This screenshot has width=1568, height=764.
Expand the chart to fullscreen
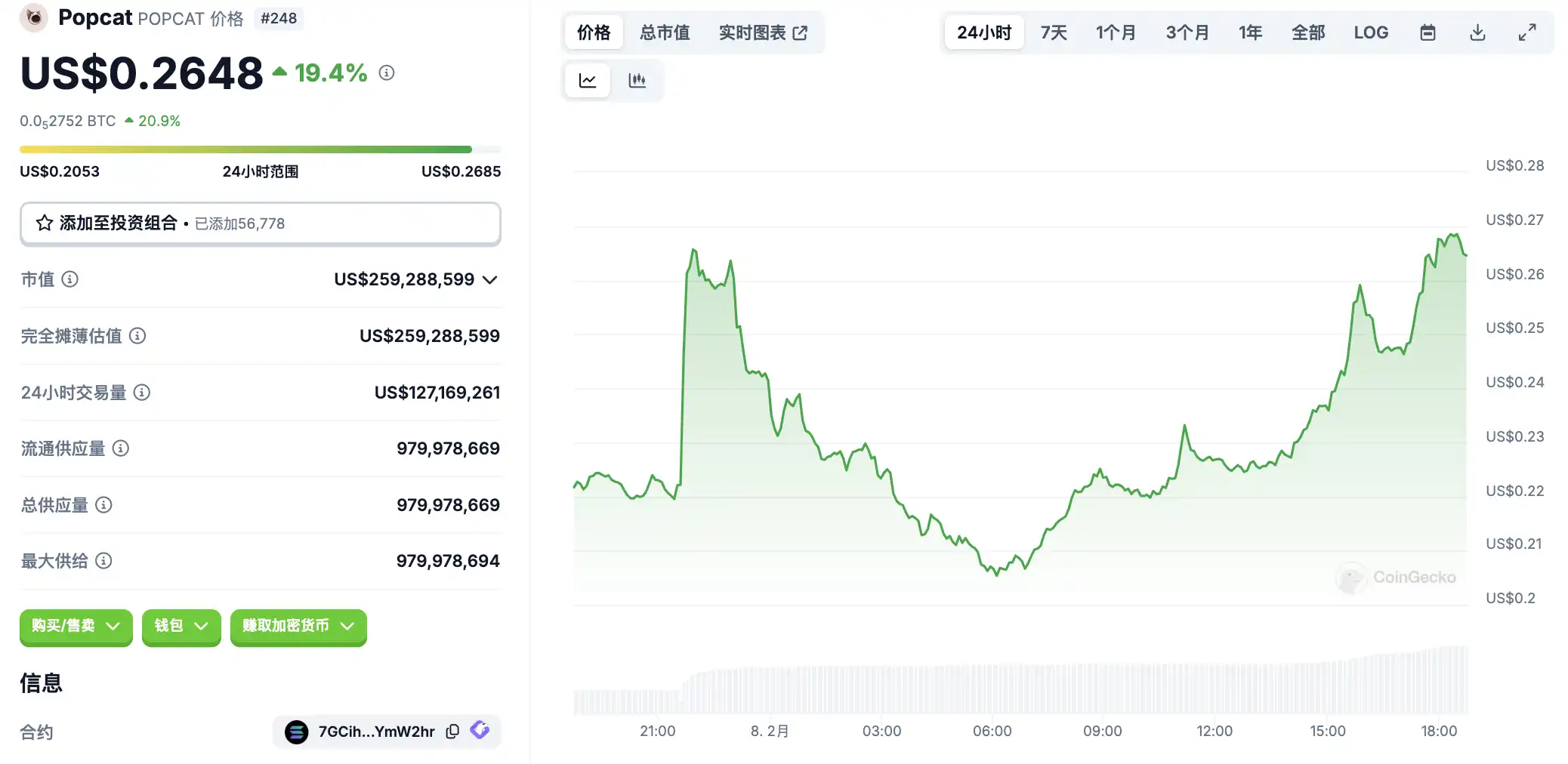1526,32
